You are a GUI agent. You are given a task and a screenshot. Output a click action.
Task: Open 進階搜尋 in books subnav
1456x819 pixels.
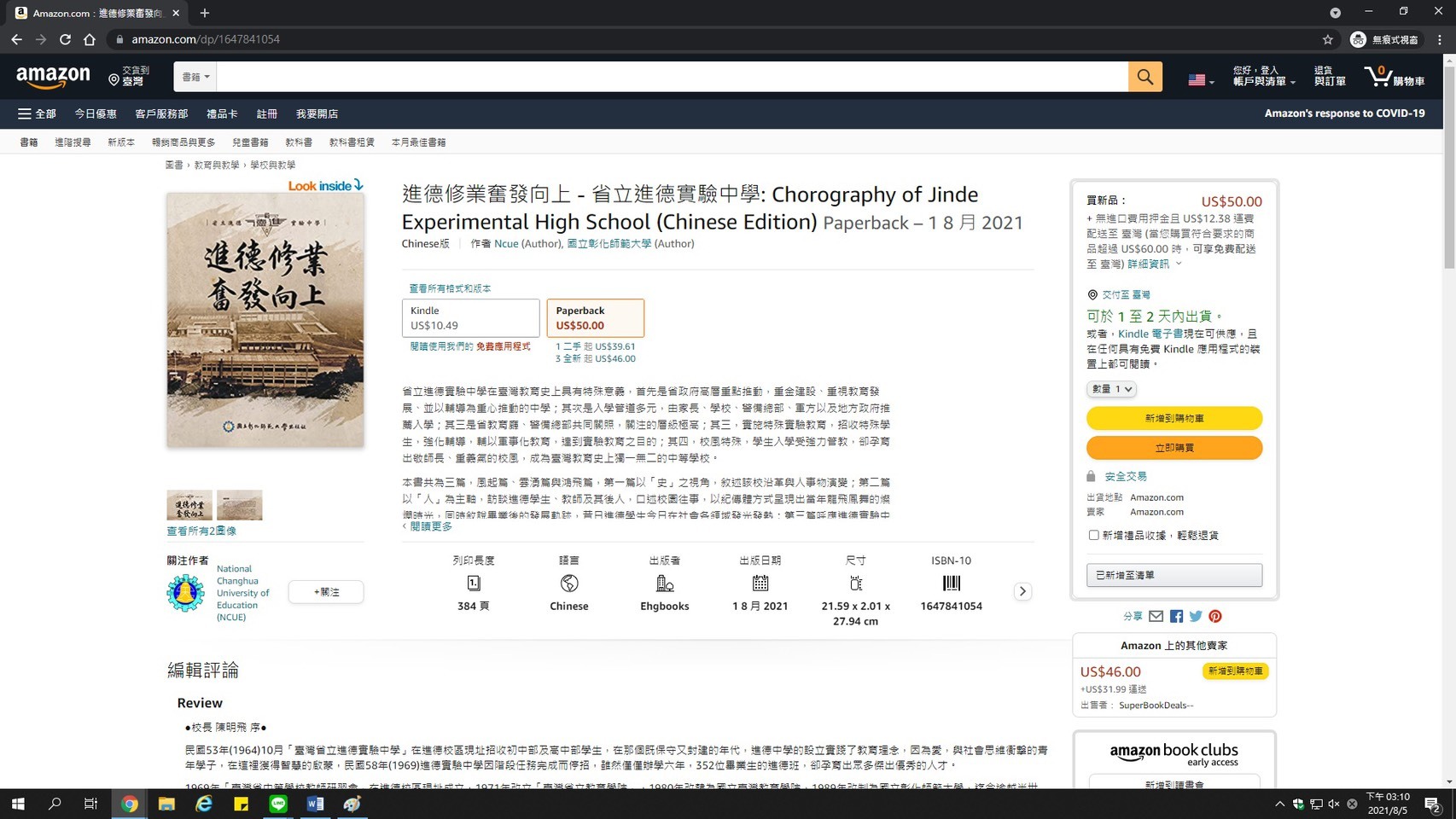(x=73, y=142)
